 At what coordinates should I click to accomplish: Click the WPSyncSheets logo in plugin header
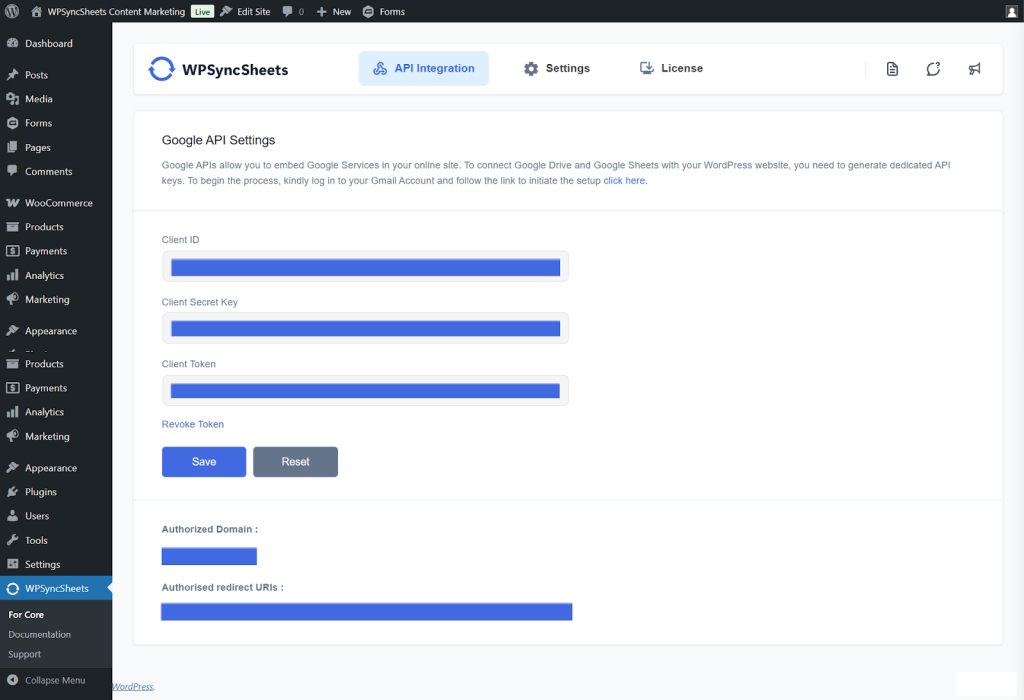coord(218,69)
